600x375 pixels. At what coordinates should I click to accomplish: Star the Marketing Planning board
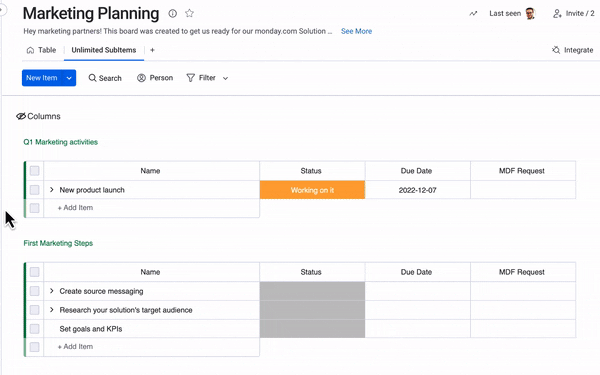(189, 13)
